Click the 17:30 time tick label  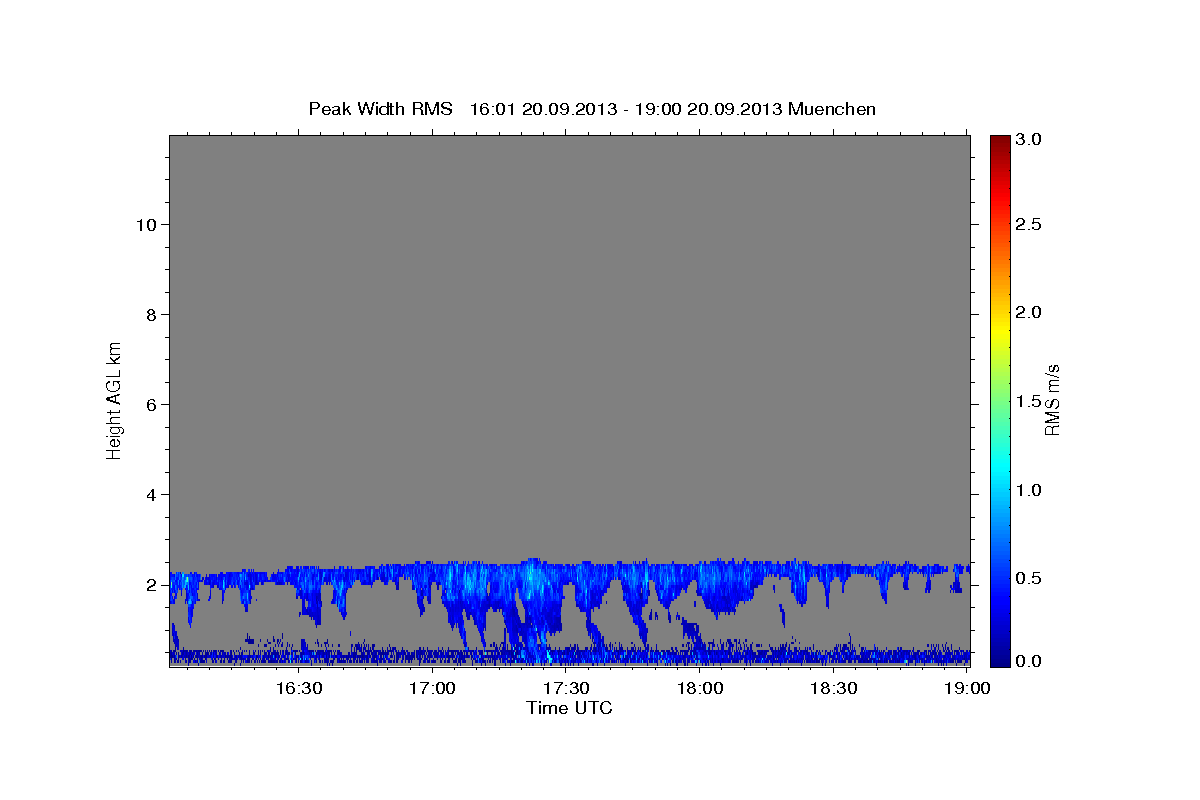point(566,688)
